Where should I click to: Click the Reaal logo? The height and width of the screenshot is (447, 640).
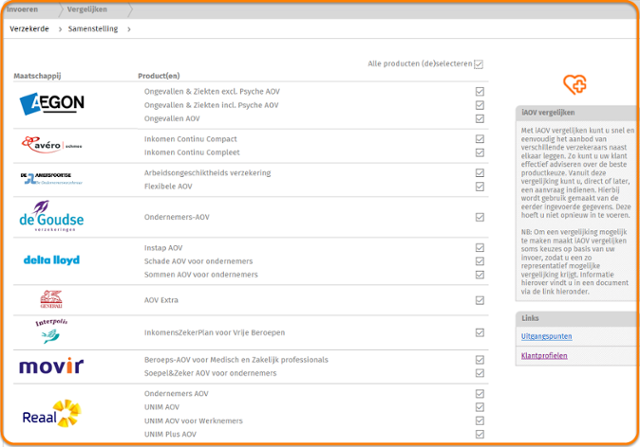click(x=51, y=414)
